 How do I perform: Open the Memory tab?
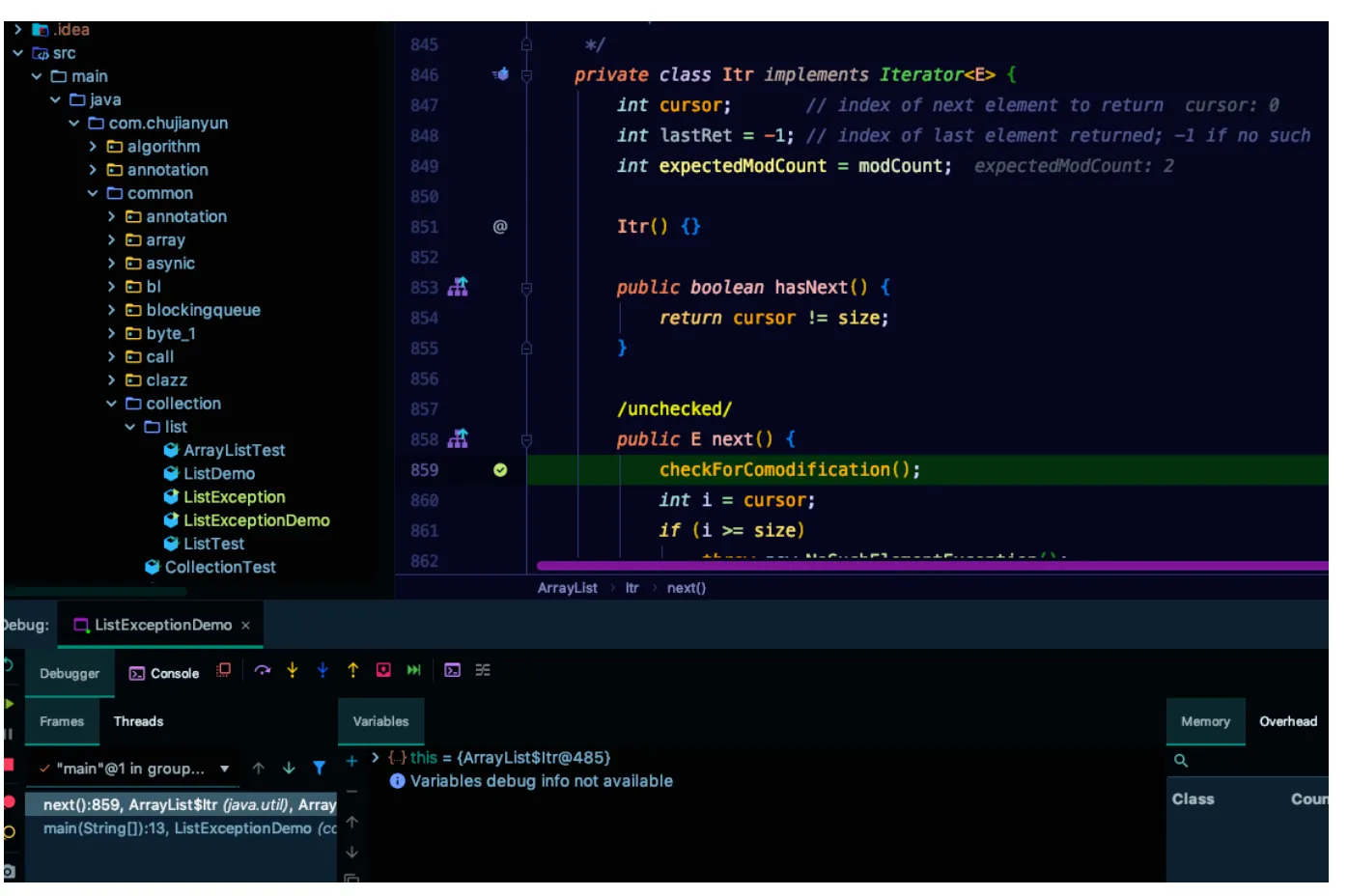point(1205,721)
